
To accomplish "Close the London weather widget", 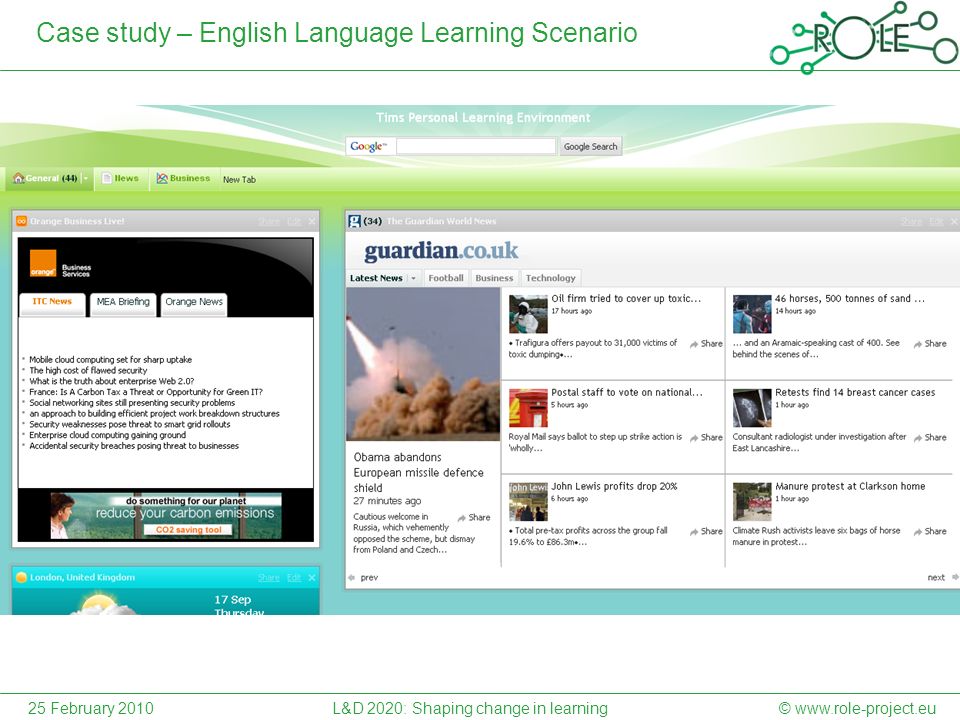I will pos(312,577).
